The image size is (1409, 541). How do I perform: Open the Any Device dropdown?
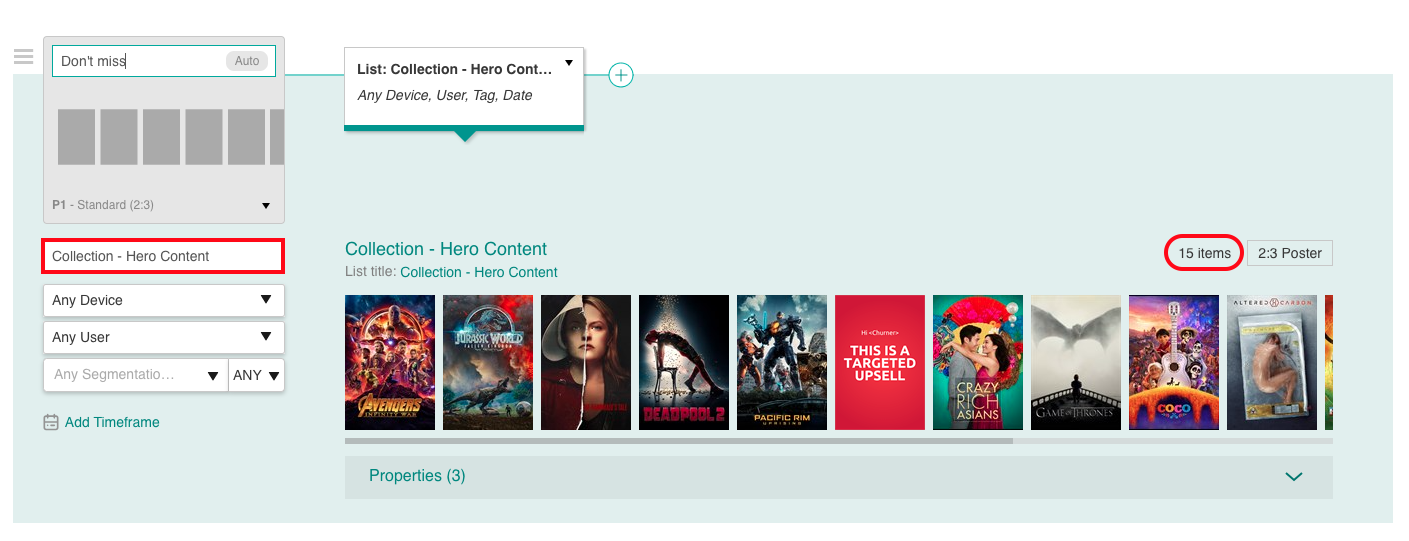click(x=164, y=300)
